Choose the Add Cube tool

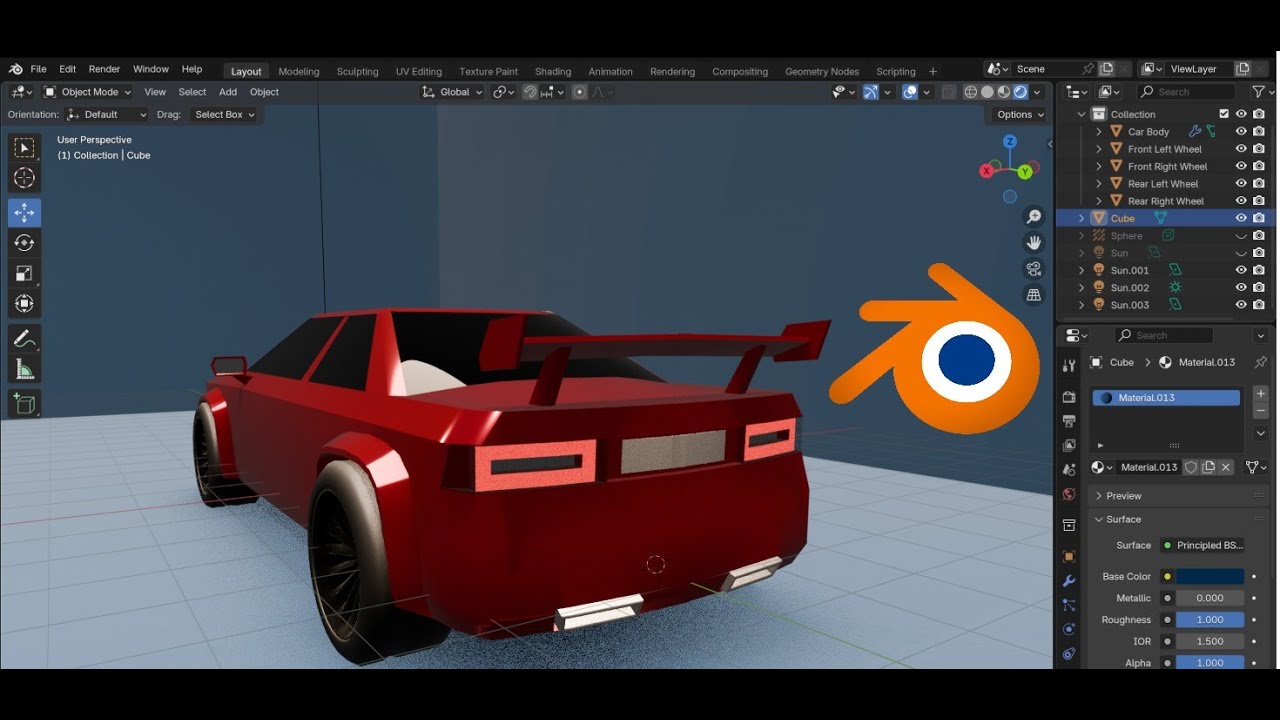click(25, 404)
